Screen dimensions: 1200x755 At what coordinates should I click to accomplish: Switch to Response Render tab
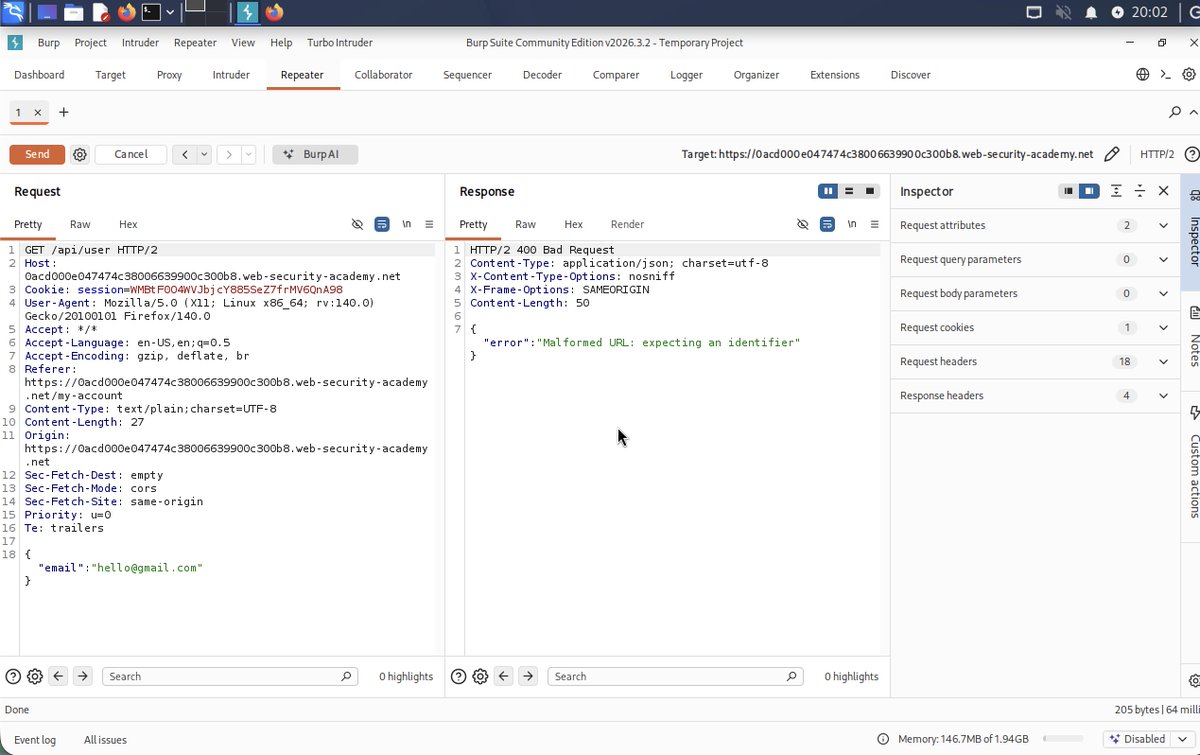[627, 224]
